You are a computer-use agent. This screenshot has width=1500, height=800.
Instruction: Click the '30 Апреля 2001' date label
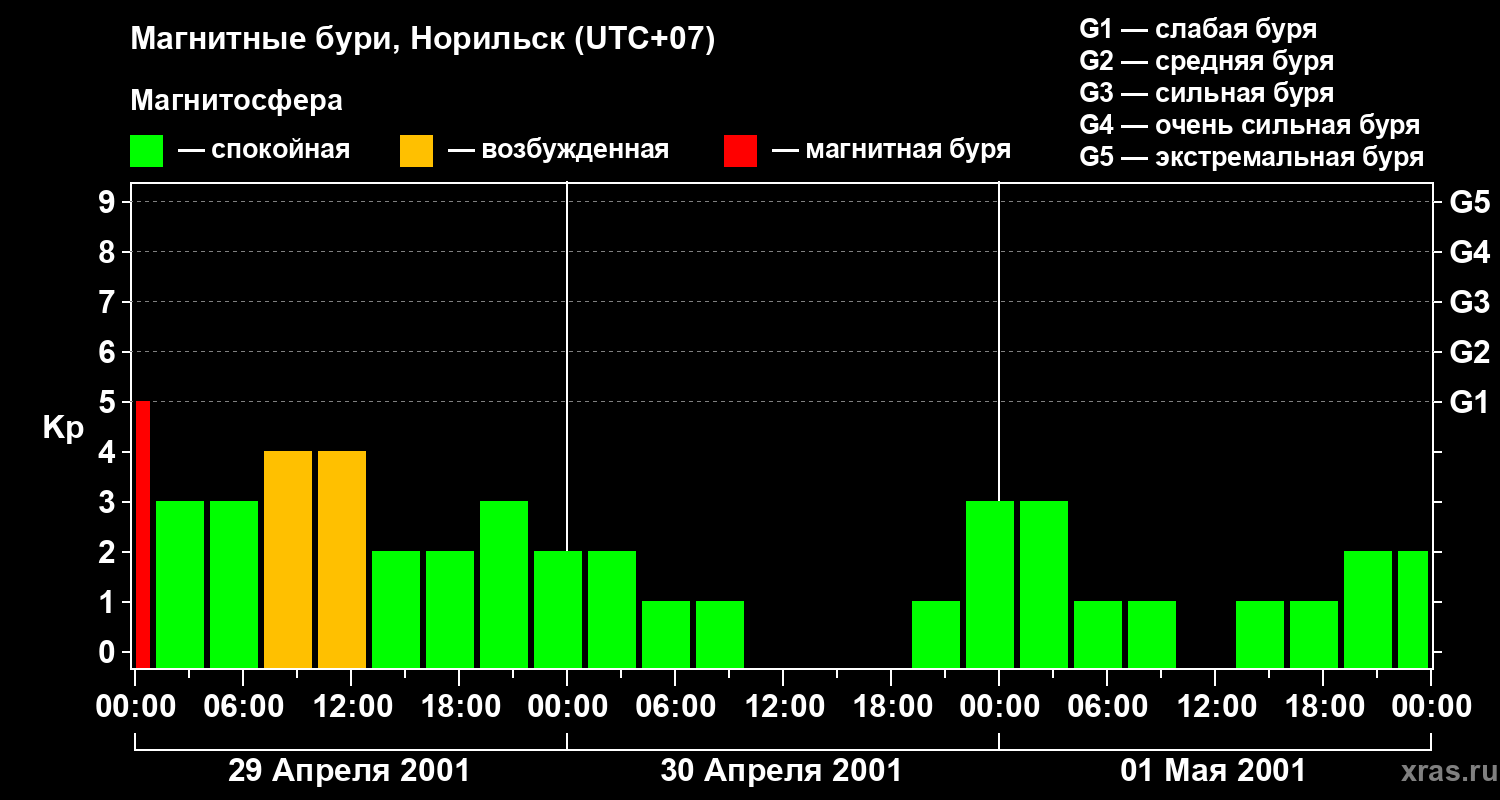point(781,770)
